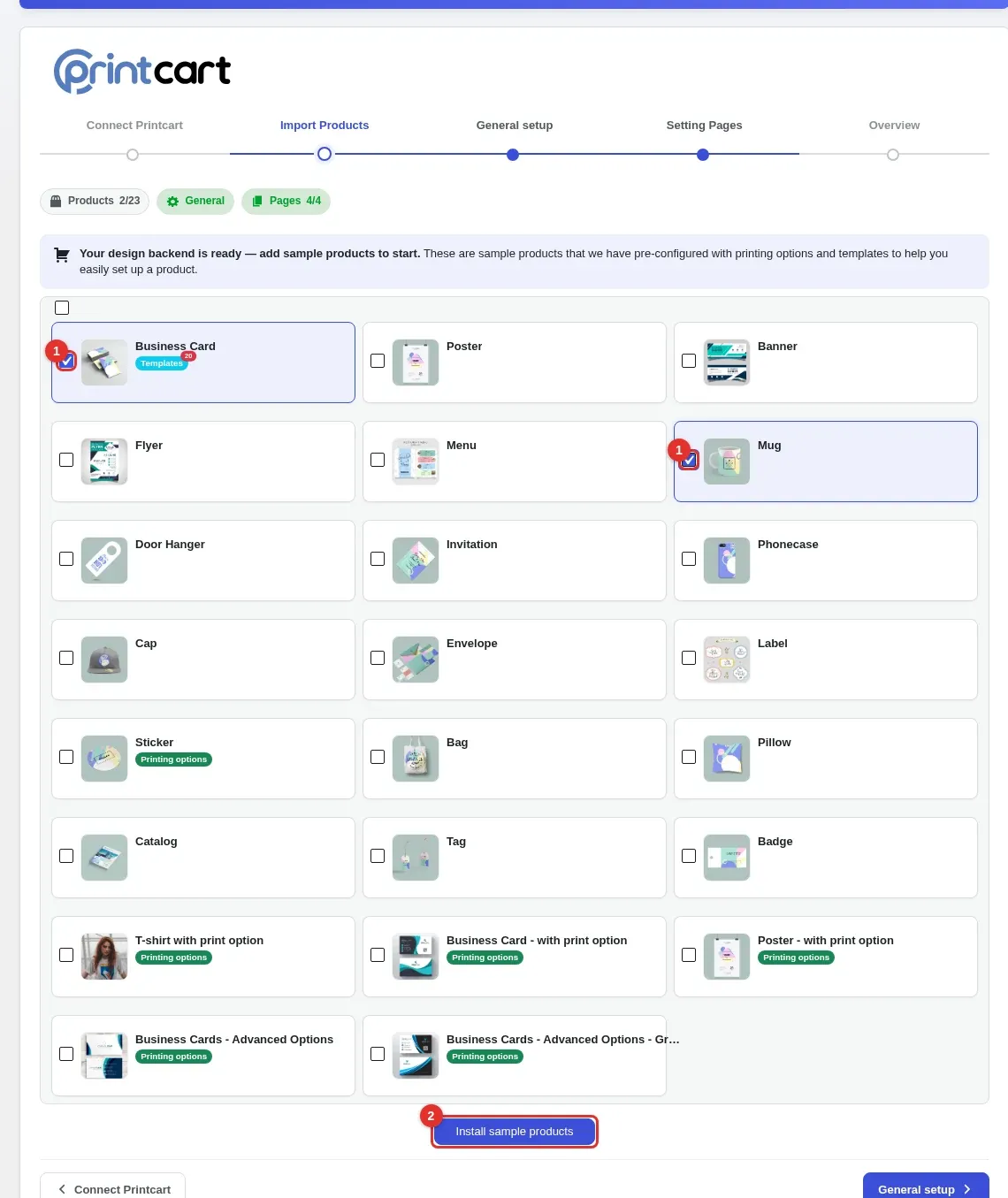This screenshot has width=1008, height=1198.
Task: Click Printing options badge under Sticker
Action: [x=173, y=759]
